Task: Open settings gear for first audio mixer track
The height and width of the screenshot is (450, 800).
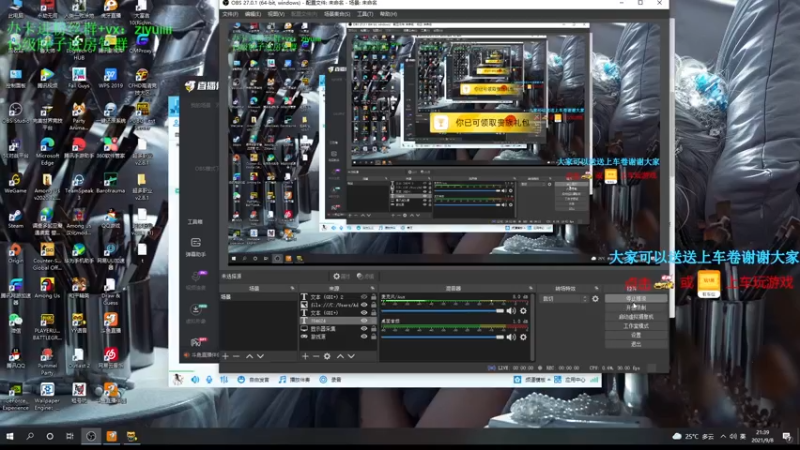Action: pyautogui.click(x=523, y=311)
